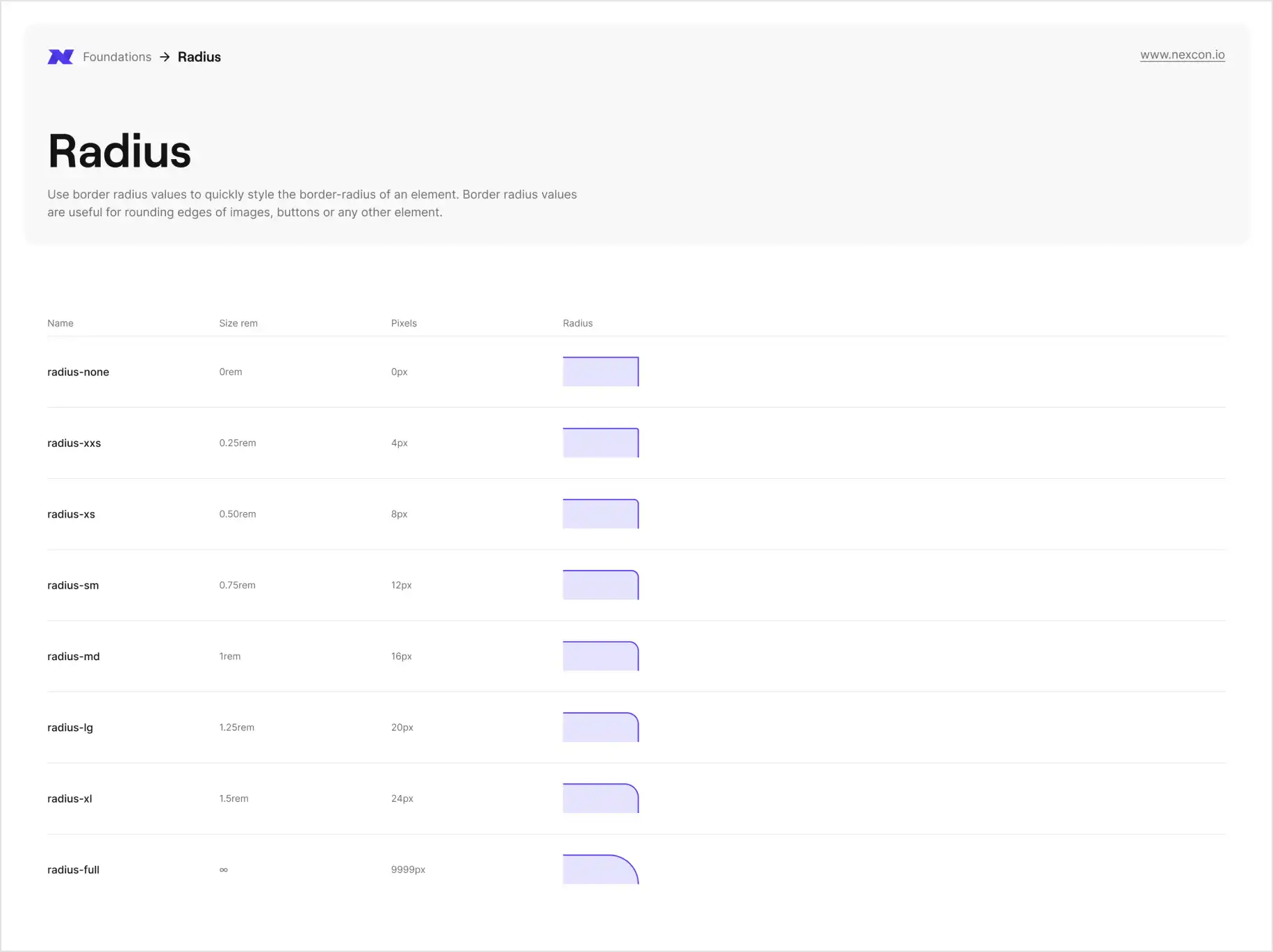Image resolution: width=1273 pixels, height=952 pixels.
Task: Click the radius-none preview swatch
Action: pos(601,372)
